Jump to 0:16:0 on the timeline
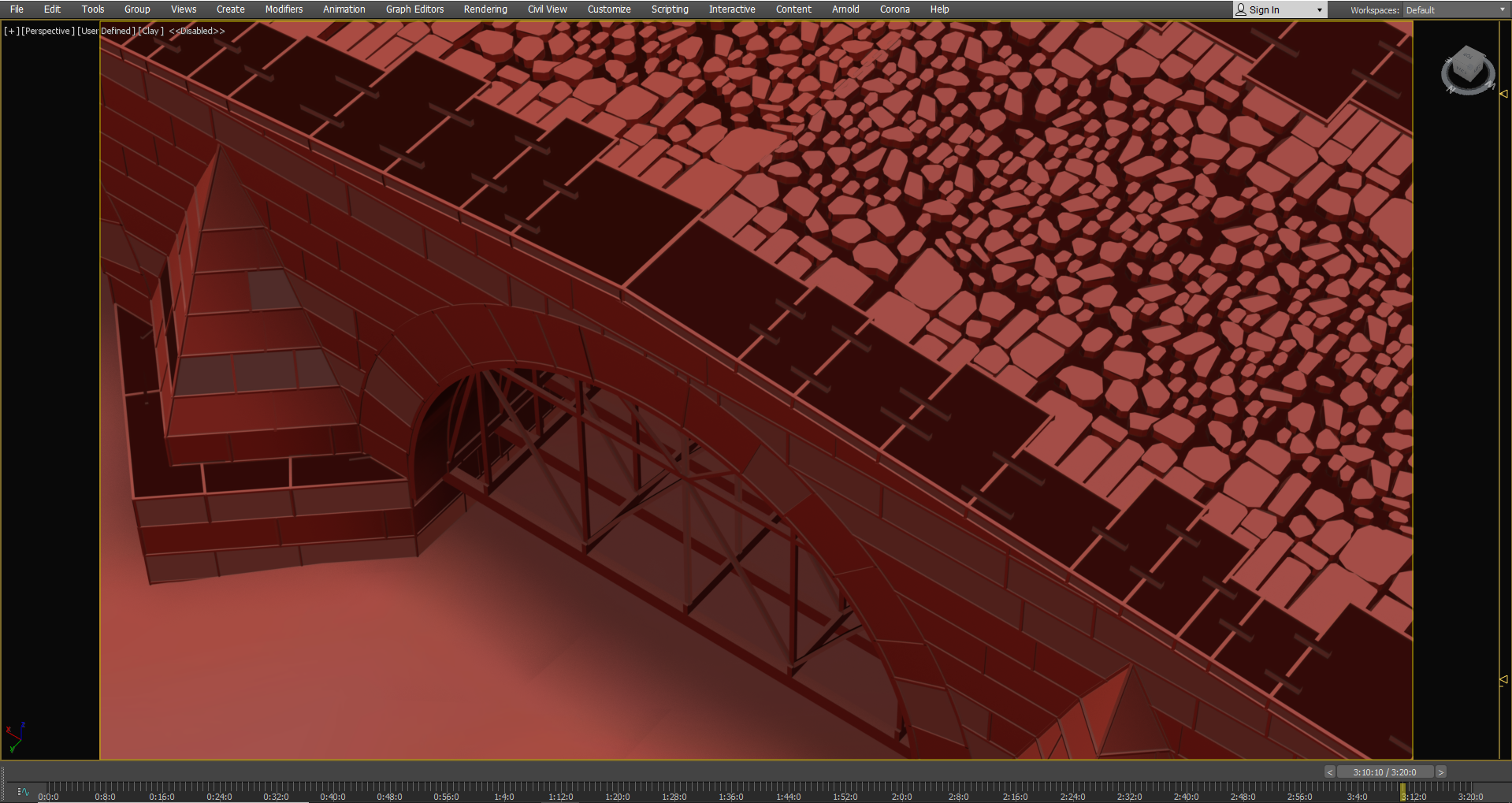The width and height of the screenshot is (1512, 803). click(162, 797)
